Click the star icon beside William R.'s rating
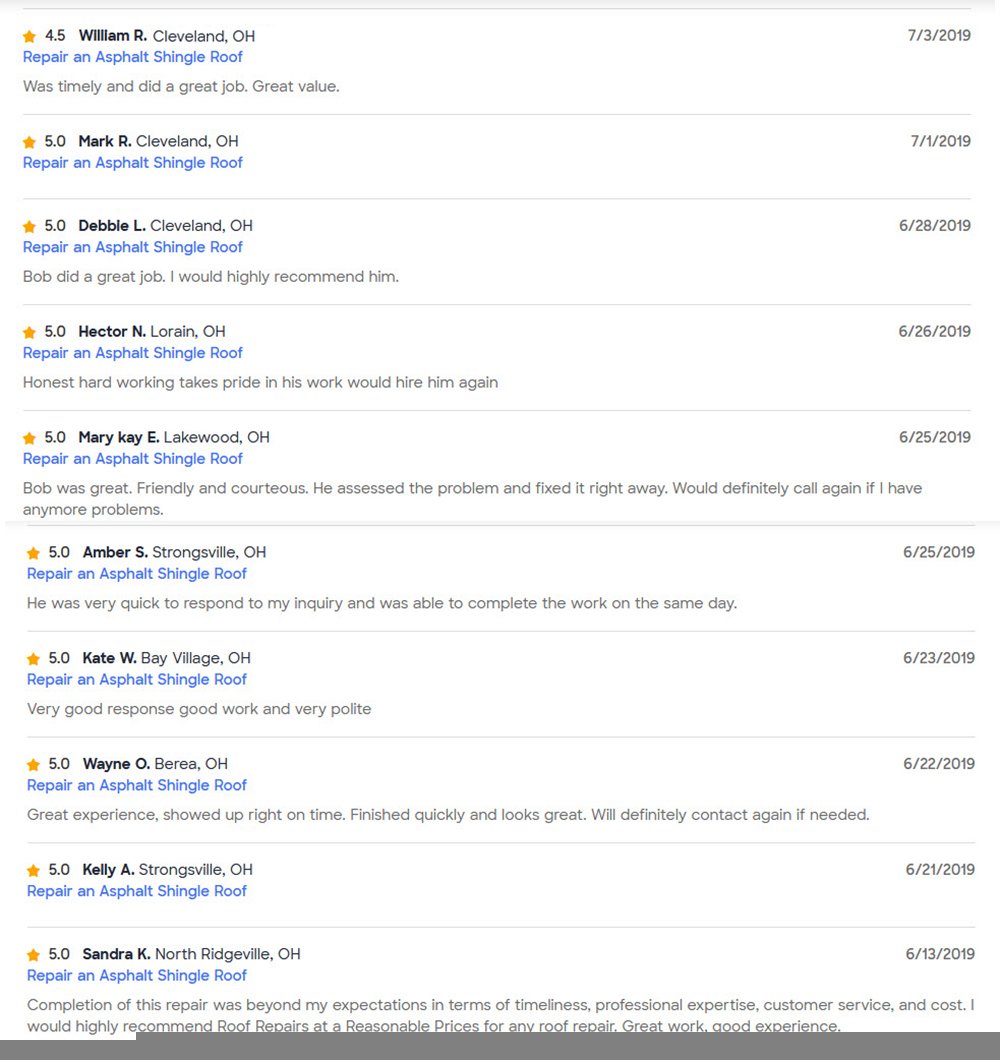1000x1060 pixels. (30, 37)
